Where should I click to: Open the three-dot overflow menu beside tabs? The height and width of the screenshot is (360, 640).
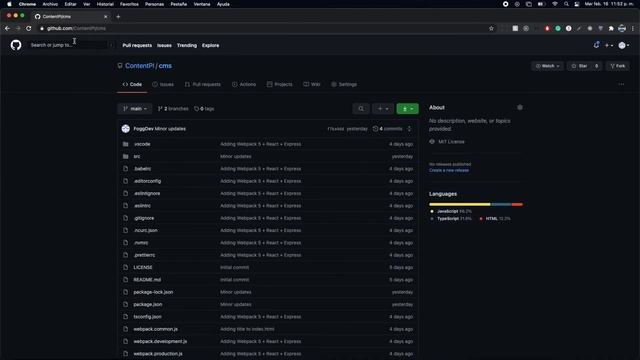(x=621, y=84)
